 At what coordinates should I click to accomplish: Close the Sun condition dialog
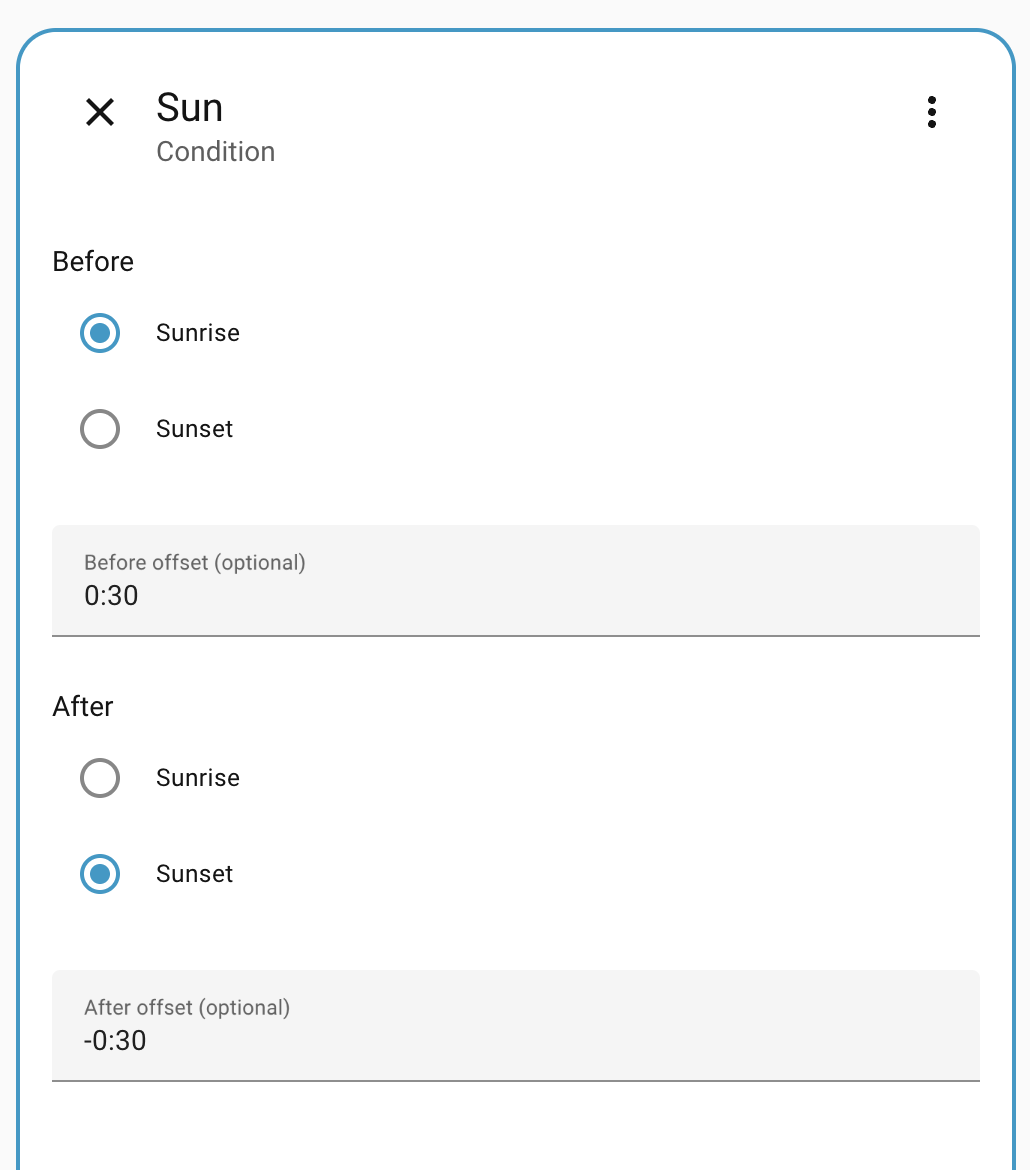click(x=100, y=112)
